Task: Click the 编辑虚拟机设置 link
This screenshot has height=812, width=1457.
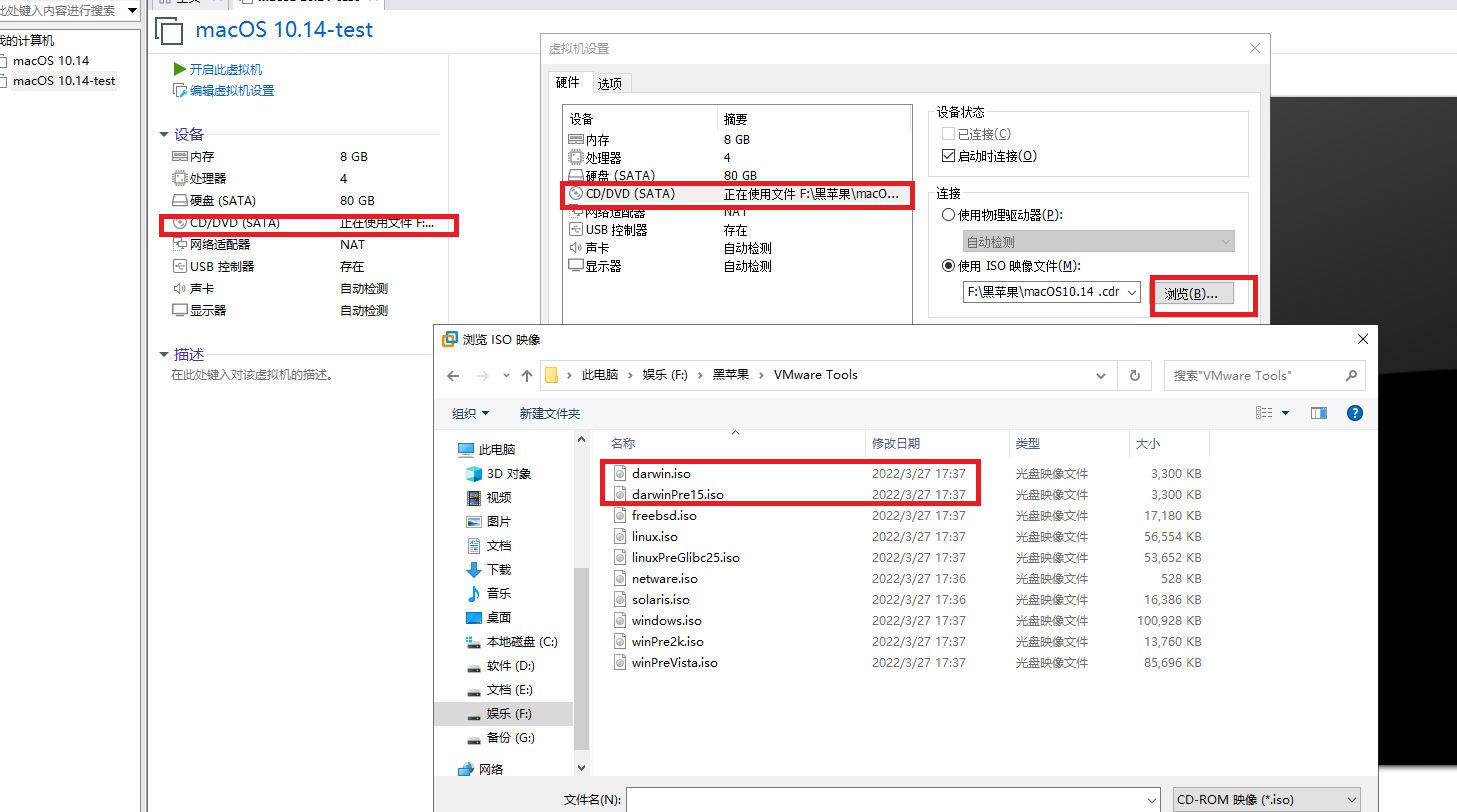Action: pyautogui.click(x=232, y=90)
